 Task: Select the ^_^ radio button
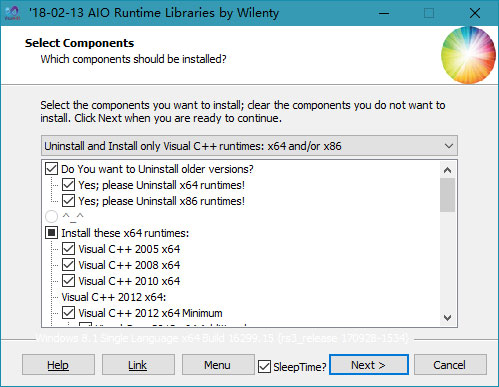[x=51, y=217]
